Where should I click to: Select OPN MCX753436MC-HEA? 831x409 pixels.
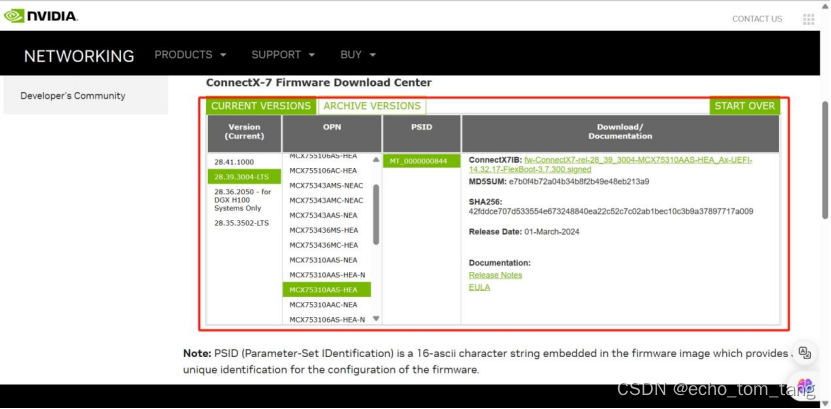click(326, 245)
